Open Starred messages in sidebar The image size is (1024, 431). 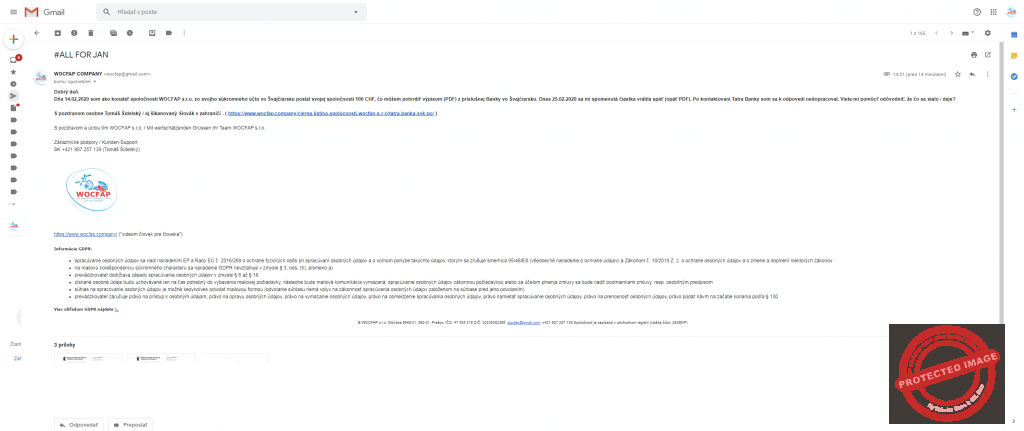13,72
